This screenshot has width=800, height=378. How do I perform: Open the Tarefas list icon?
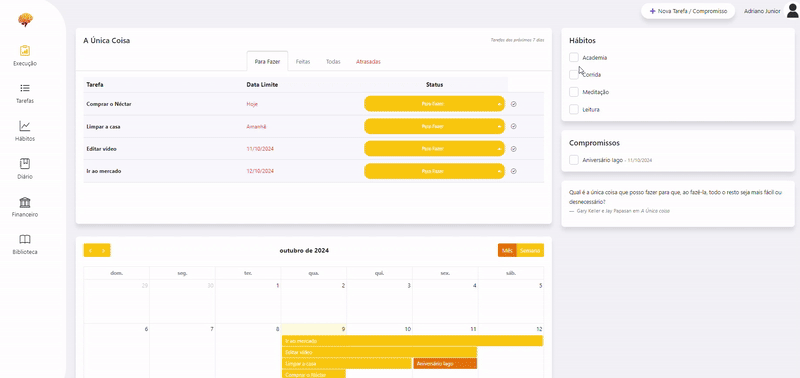pos(25,88)
